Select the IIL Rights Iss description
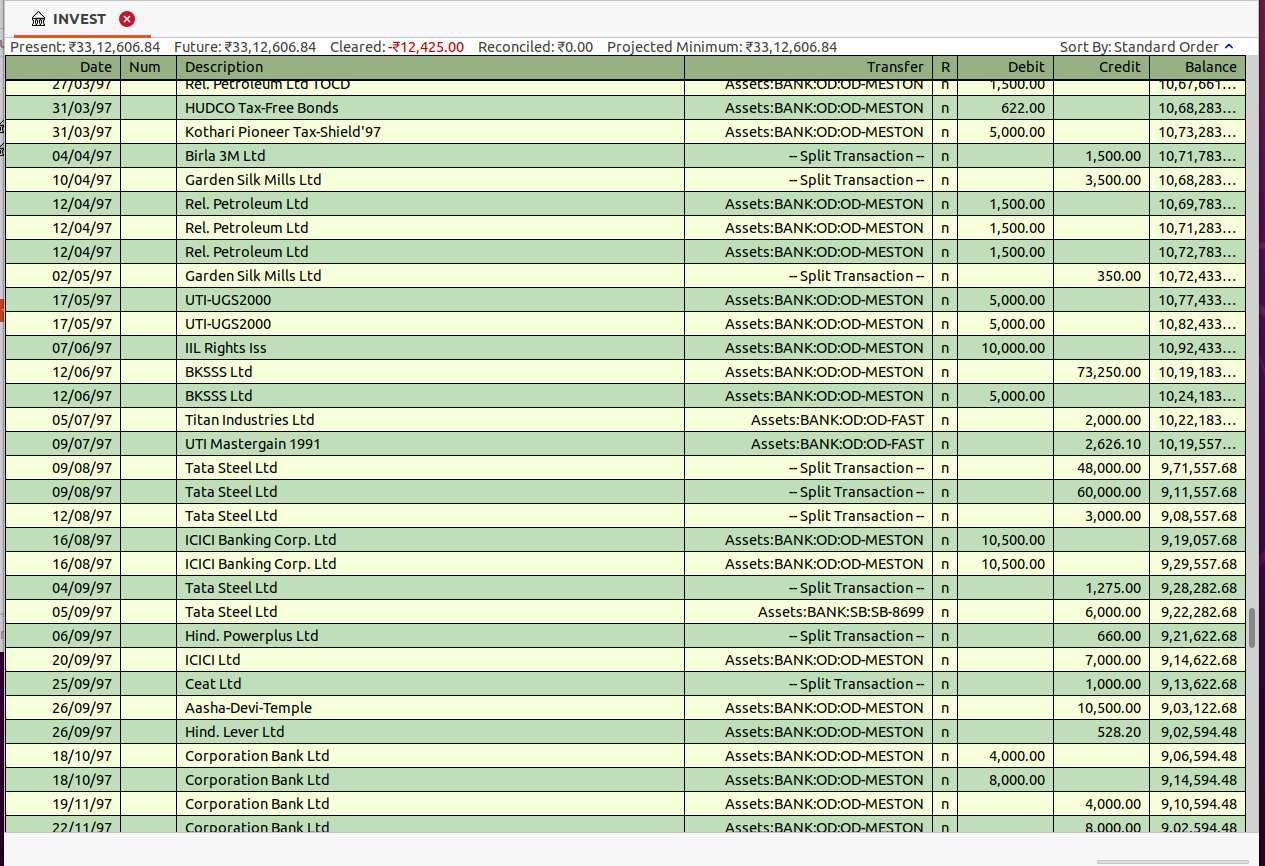The width and height of the screenshot is (1265, 866). coord(226,348)
